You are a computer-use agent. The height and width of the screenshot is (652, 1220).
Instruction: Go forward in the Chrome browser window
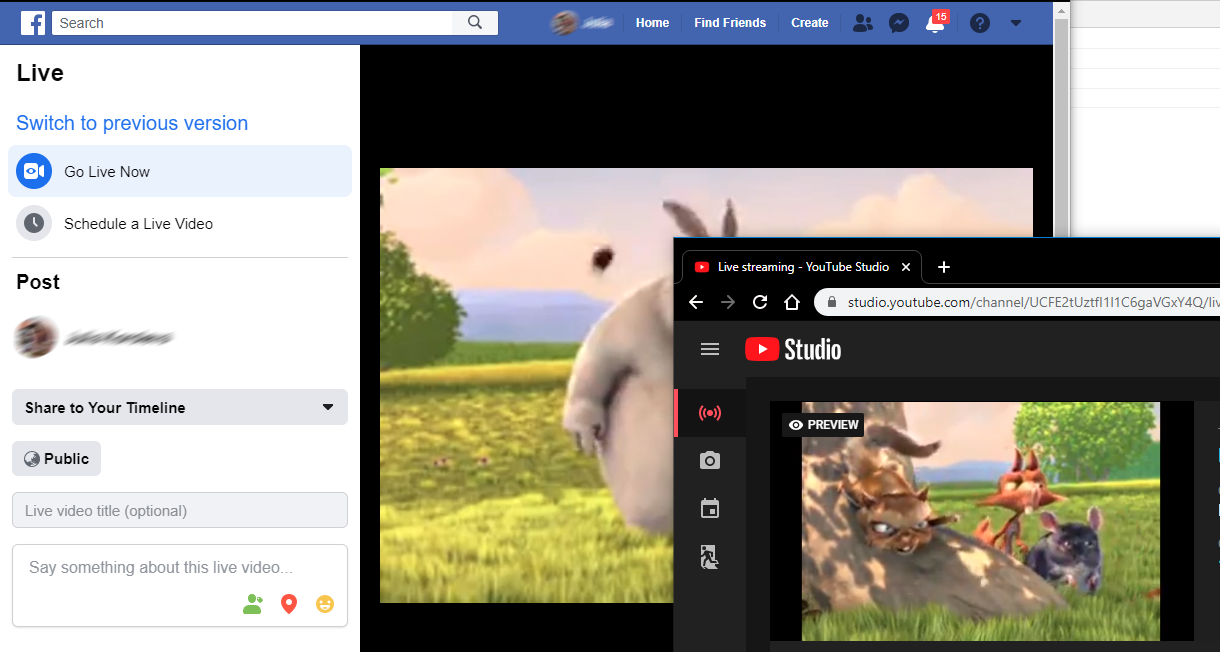[x=728, y=302]
